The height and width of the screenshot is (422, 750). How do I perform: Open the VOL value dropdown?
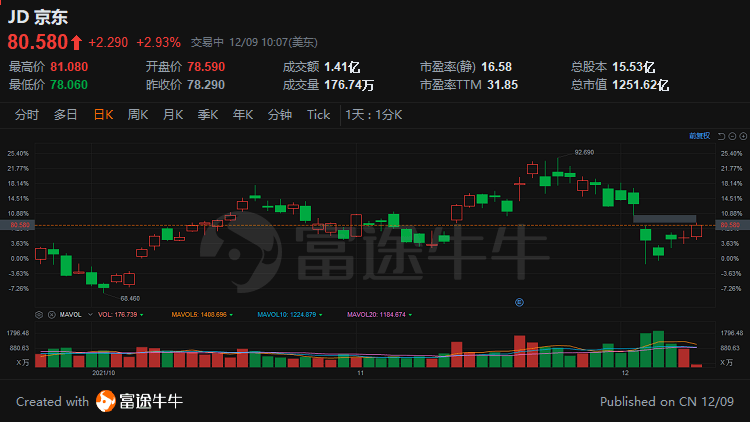point(142,314)
